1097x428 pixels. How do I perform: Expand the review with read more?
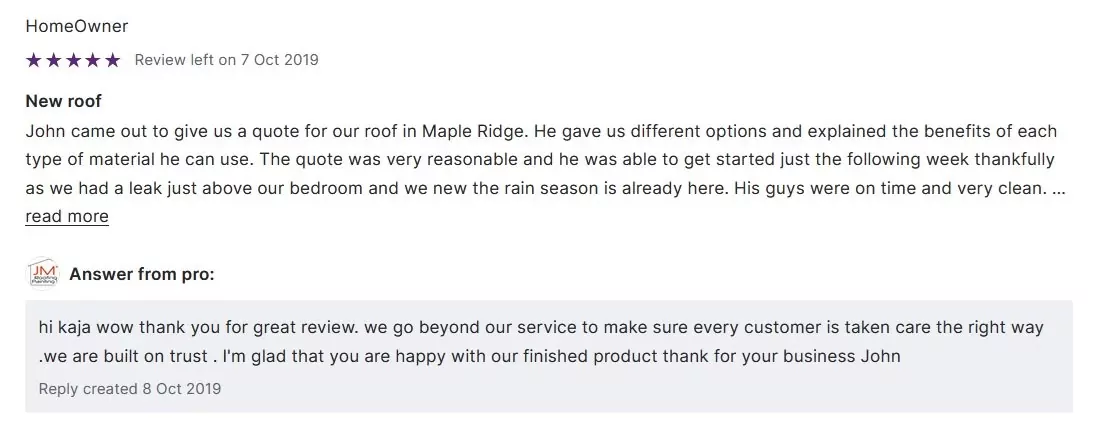67,216
